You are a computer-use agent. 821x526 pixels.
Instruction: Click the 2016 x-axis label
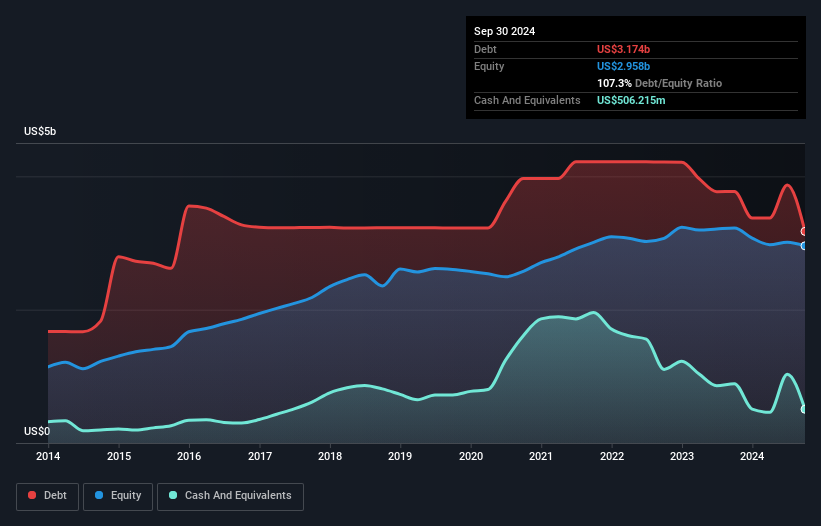[x=189, y=456]
